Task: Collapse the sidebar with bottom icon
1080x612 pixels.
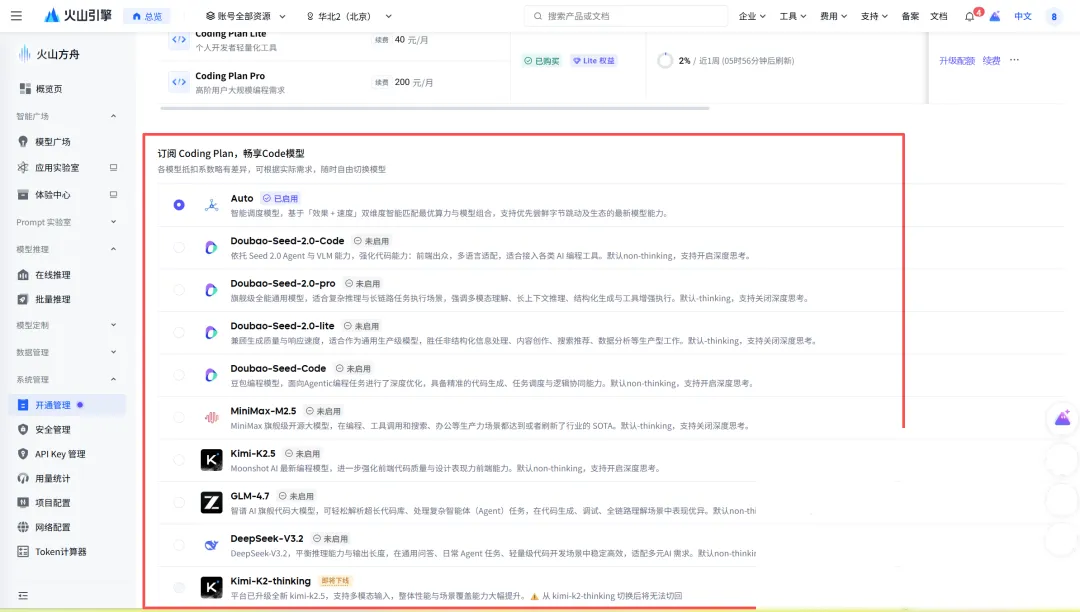Action: click(23, 595)
